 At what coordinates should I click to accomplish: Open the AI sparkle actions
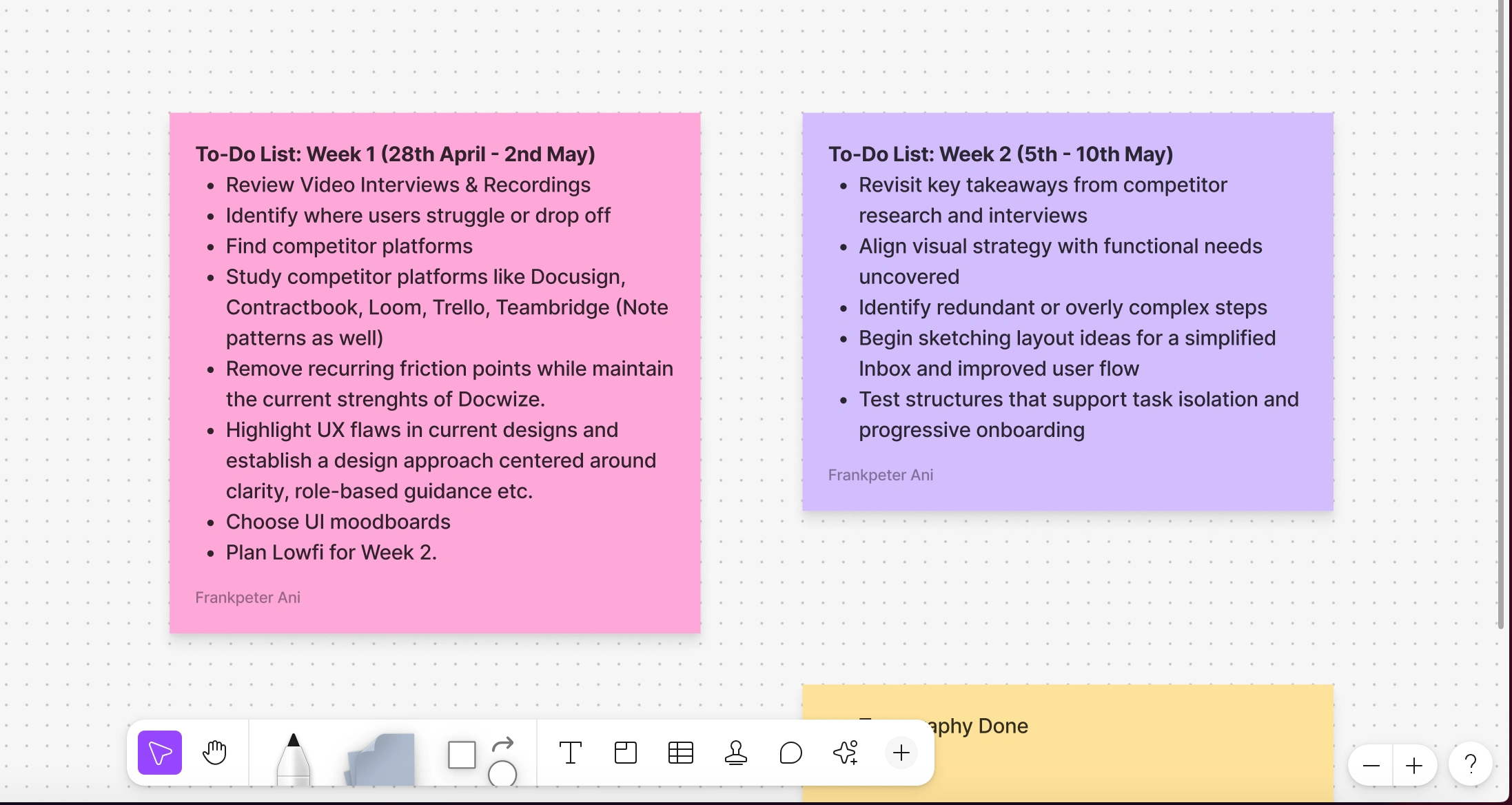pos(846,753)
